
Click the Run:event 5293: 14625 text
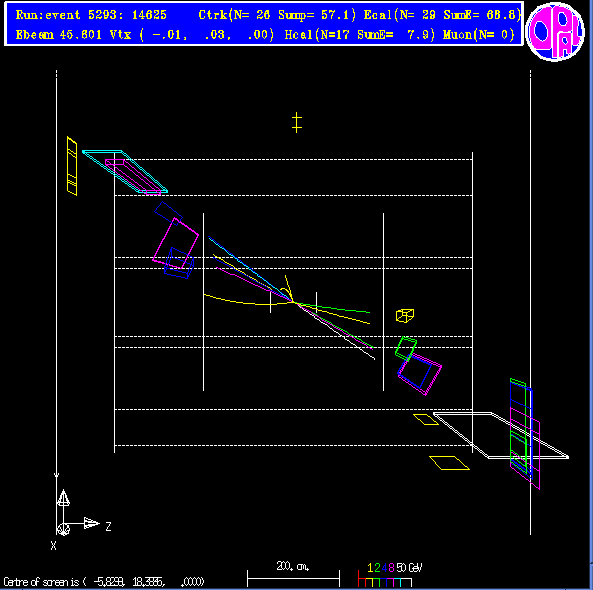coord(91,15)
